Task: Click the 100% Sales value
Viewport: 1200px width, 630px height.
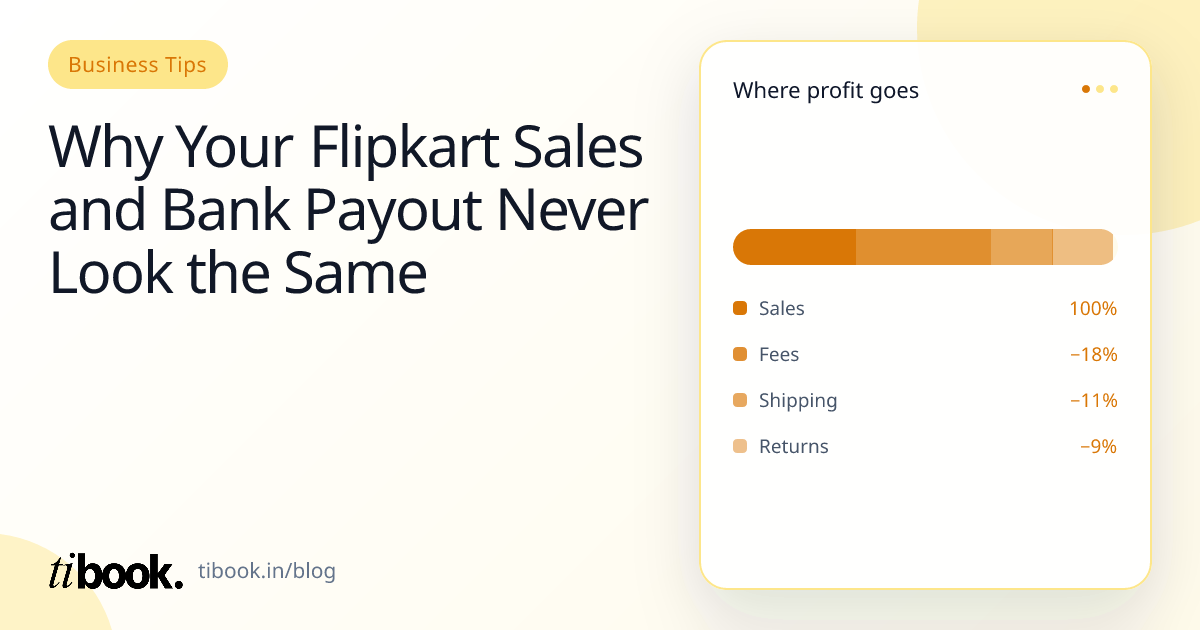Action: [x=1093, y=308]
